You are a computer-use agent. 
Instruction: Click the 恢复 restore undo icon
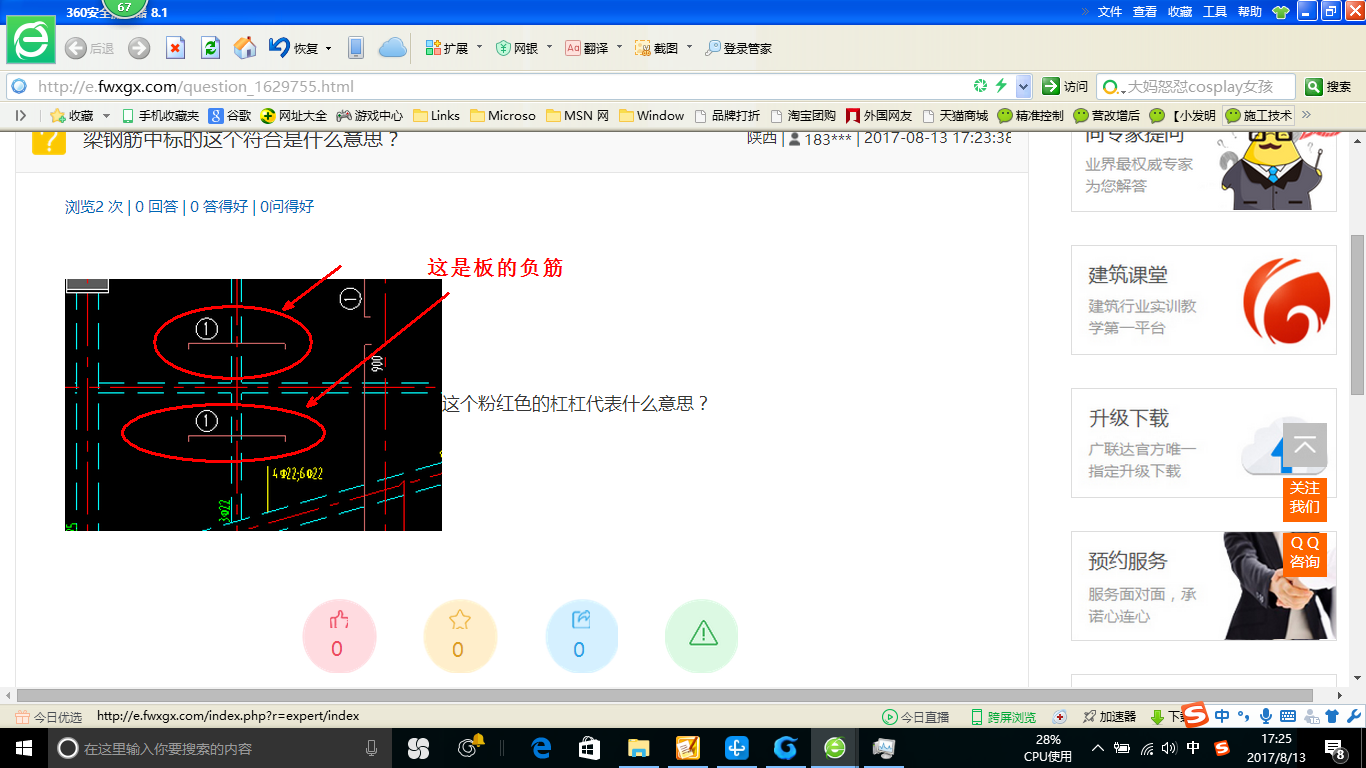(279, 47)
